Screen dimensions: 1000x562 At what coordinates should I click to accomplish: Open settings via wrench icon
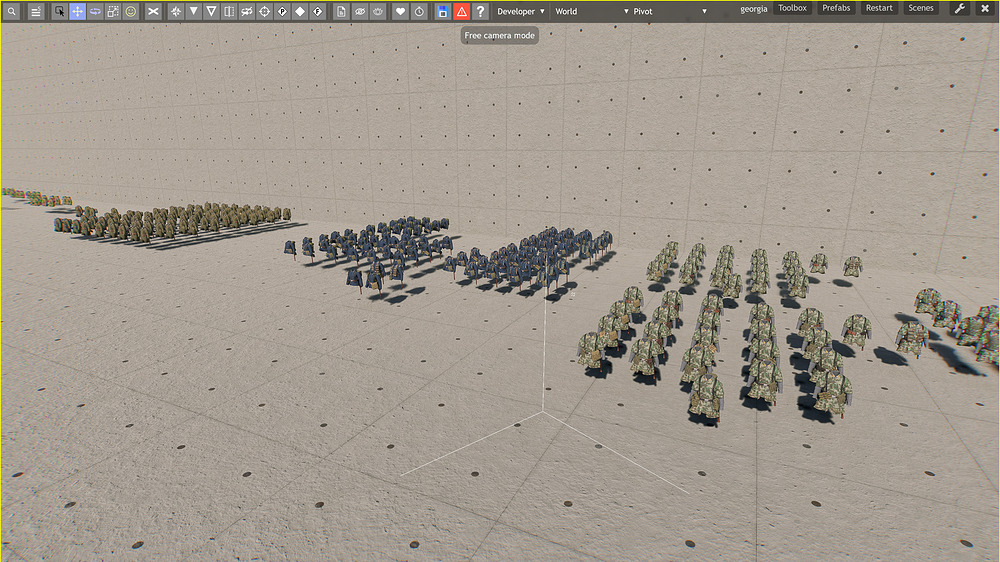pyautogui.click(x=960, y=9)
